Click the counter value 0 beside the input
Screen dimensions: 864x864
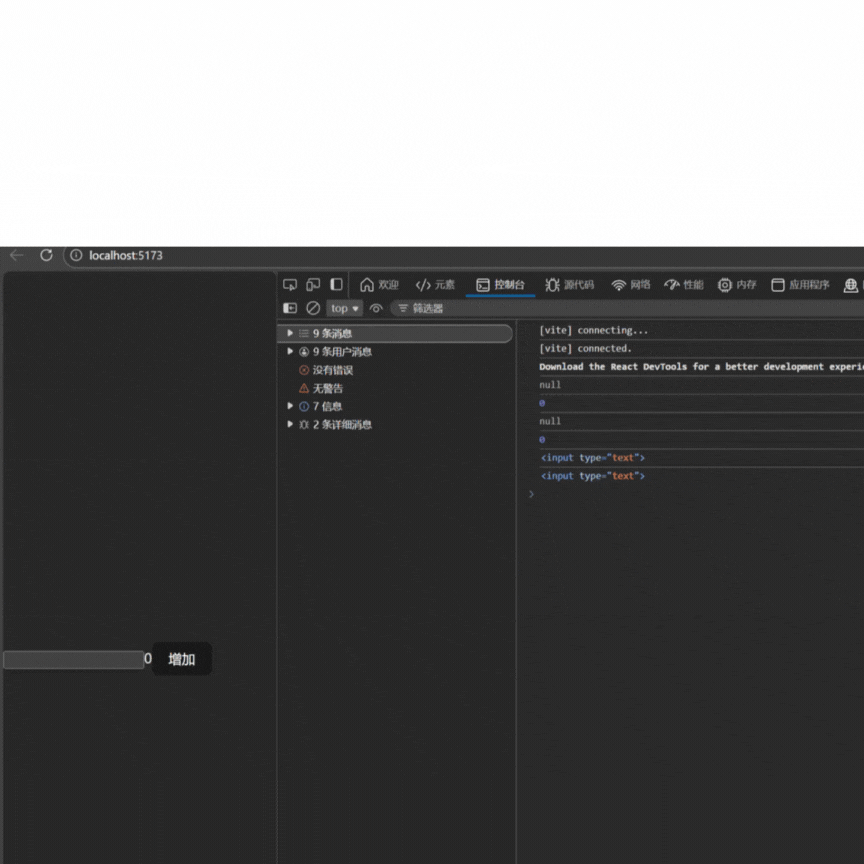[148, 658]
